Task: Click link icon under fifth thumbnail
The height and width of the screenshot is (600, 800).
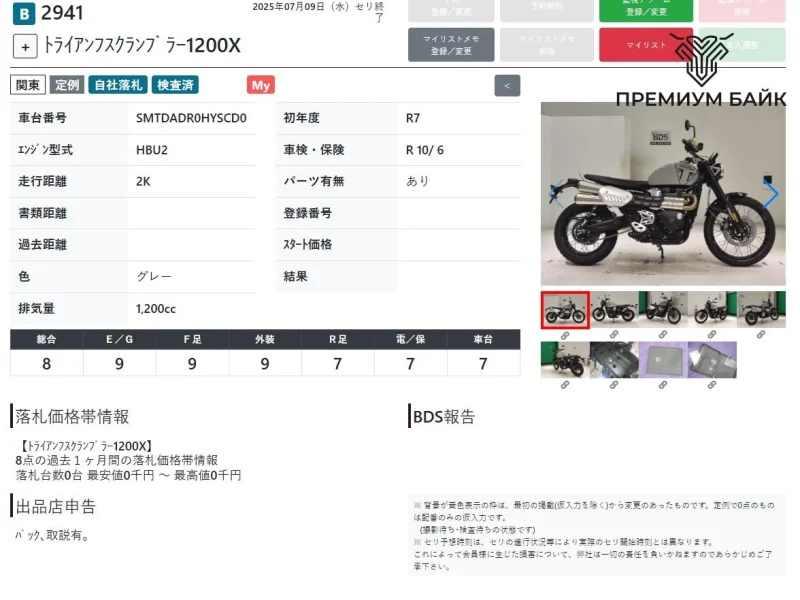Action: tap(761, 334)
